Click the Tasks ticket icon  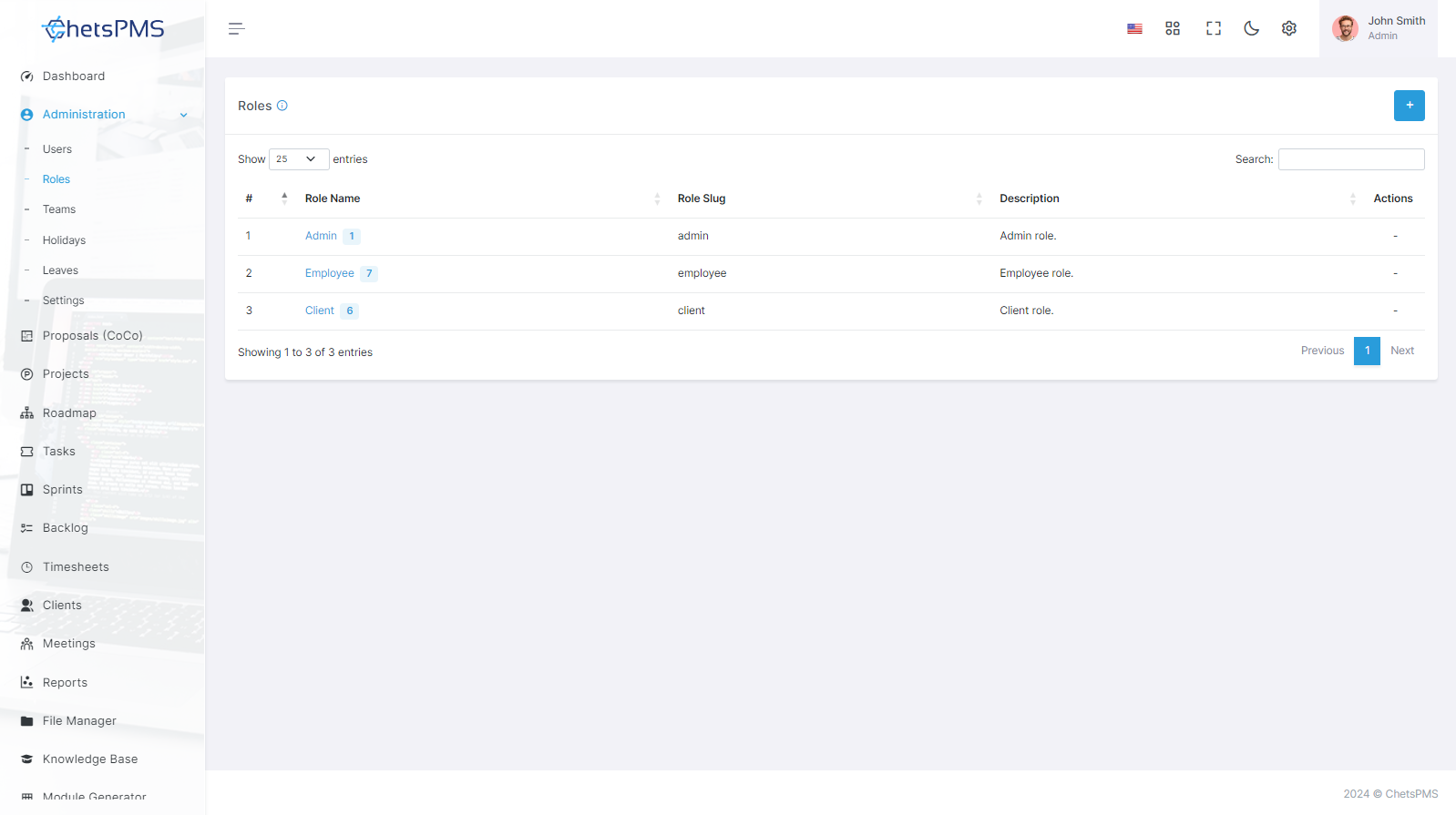click(x=27, y=452)
